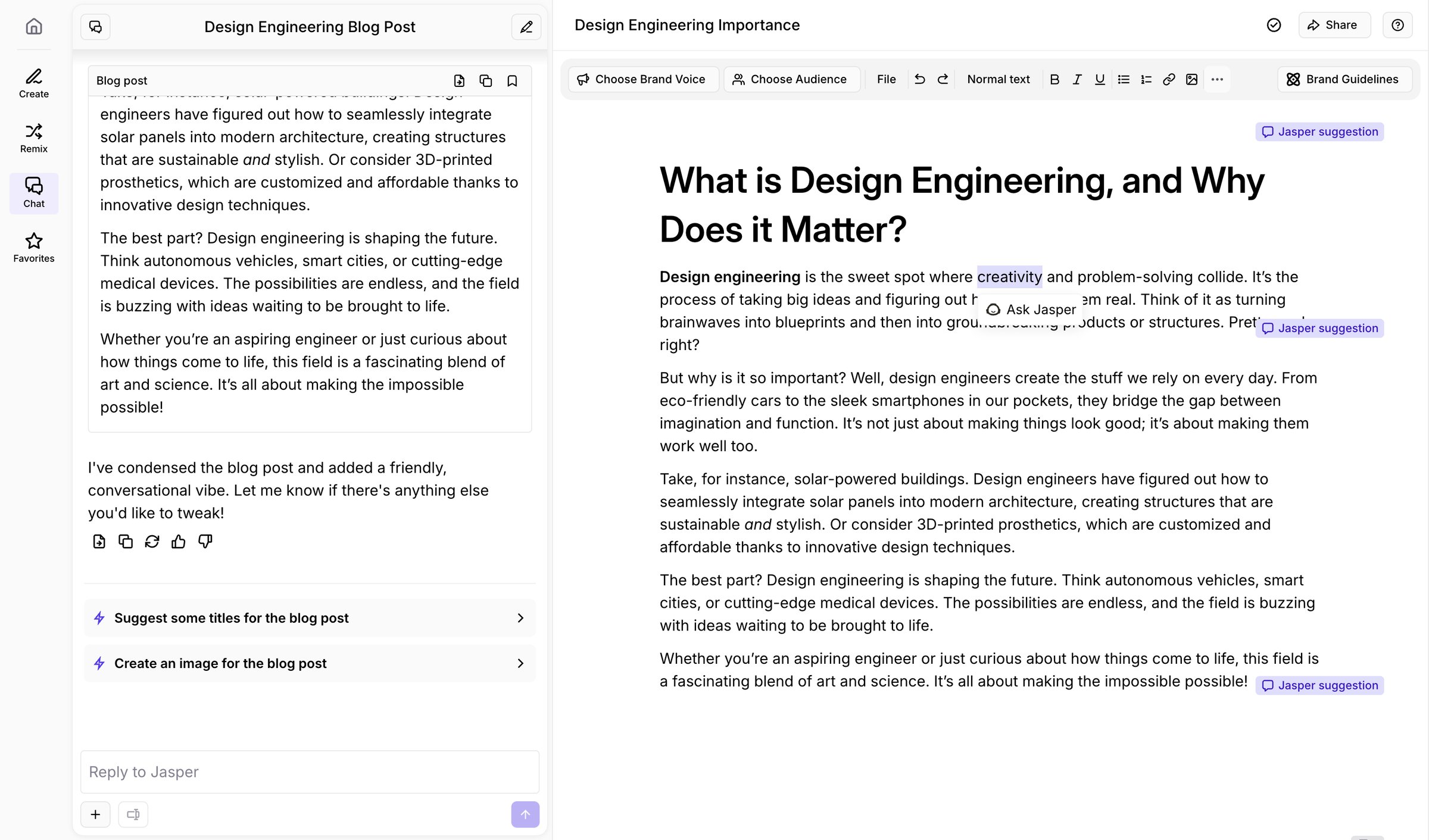Image resolution: width=1429 pixels, height=840 pixels.
Task: Go to the Home icon in sidebar
Action: [x=34, y=26]
